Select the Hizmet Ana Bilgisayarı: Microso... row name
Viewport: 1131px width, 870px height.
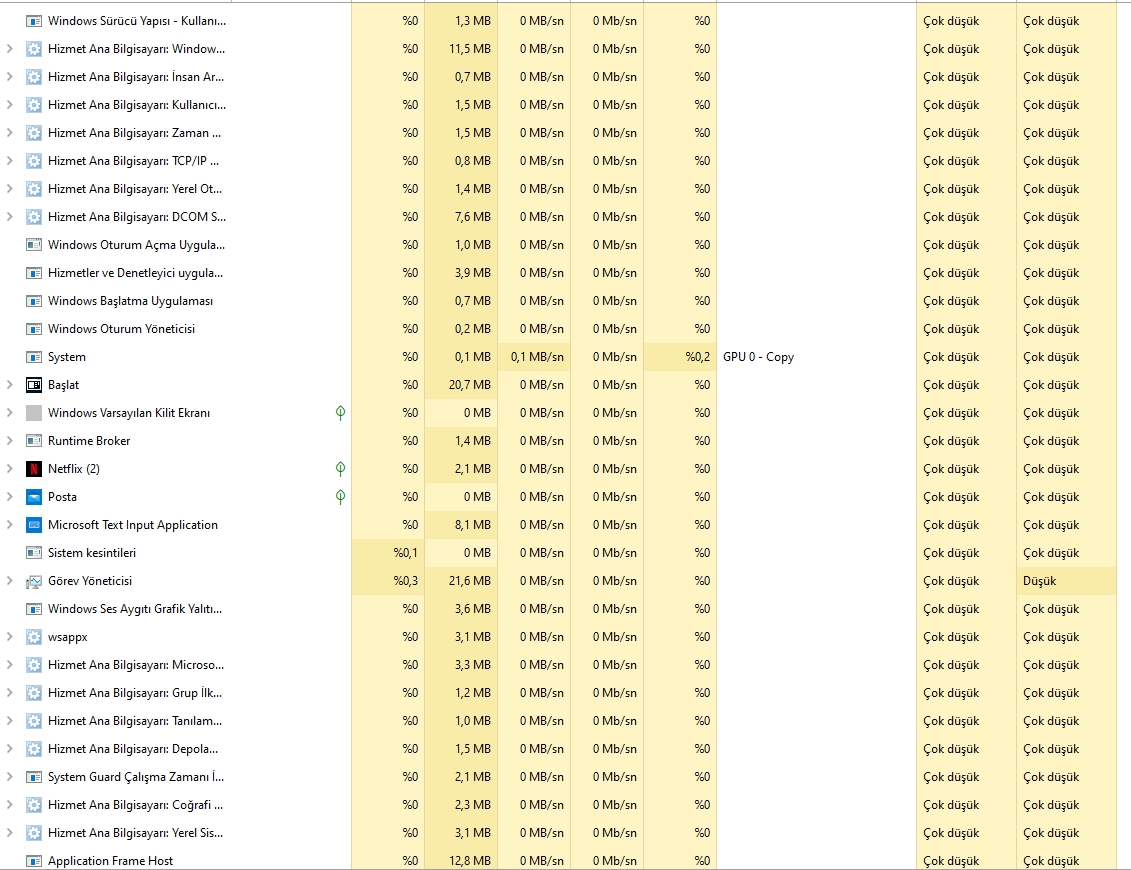[136, 665]
